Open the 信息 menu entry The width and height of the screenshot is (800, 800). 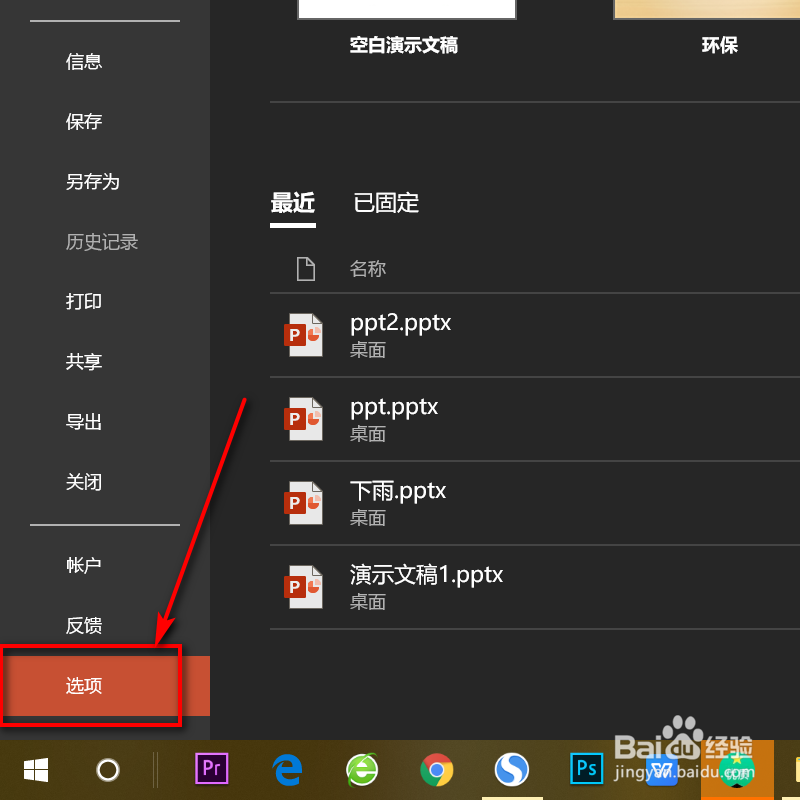click(84, 62)
